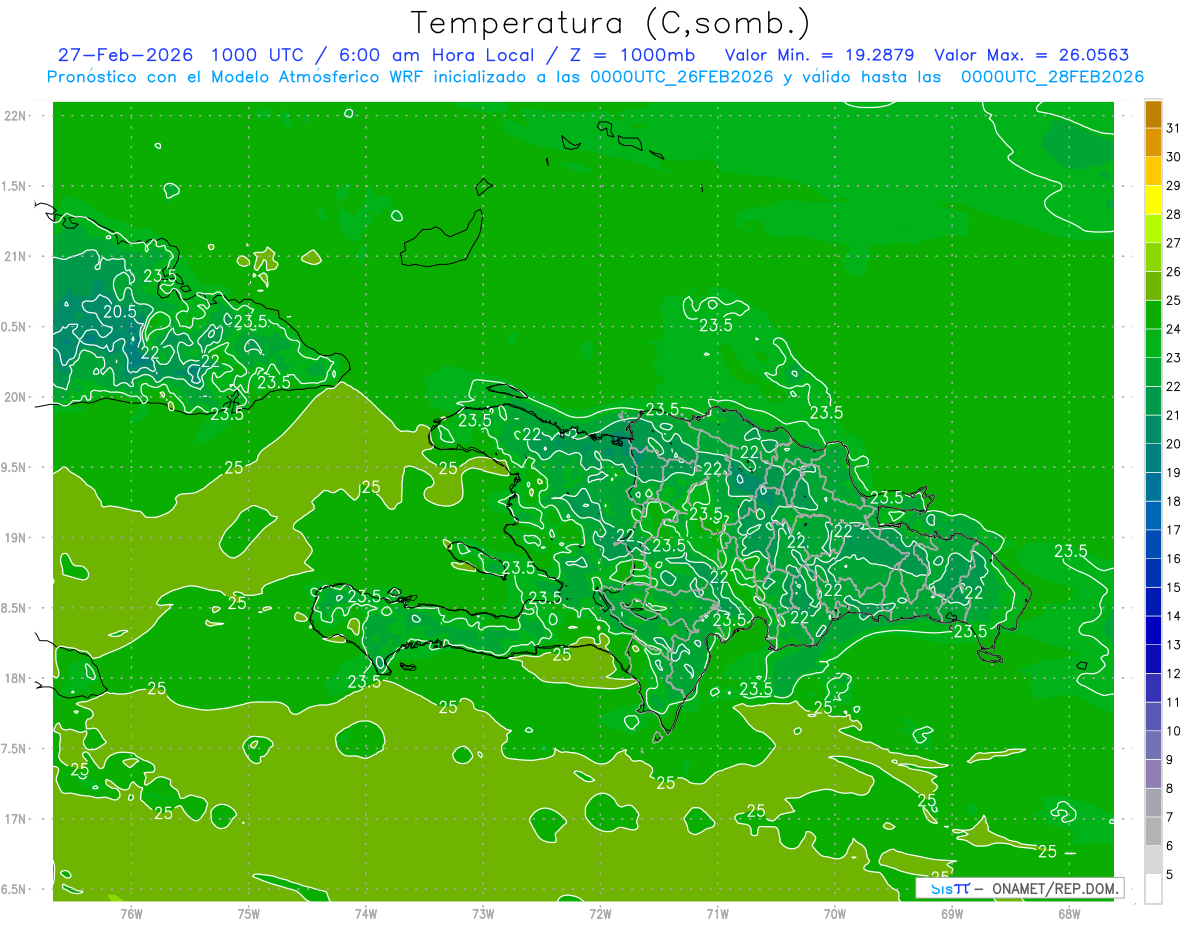Click the 75W longitude axis label
Image resolution: width=1200 pixels, height=927 pixels.
coord(249,914)
